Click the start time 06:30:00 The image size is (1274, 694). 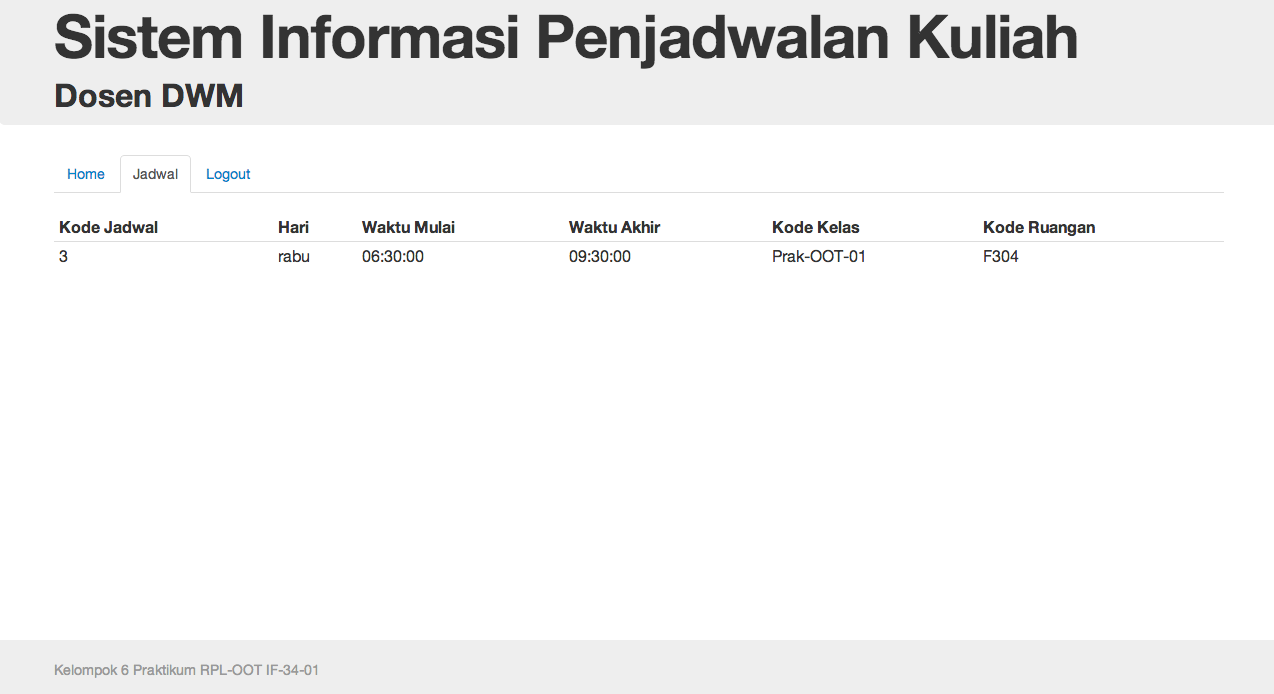[392, 256]
